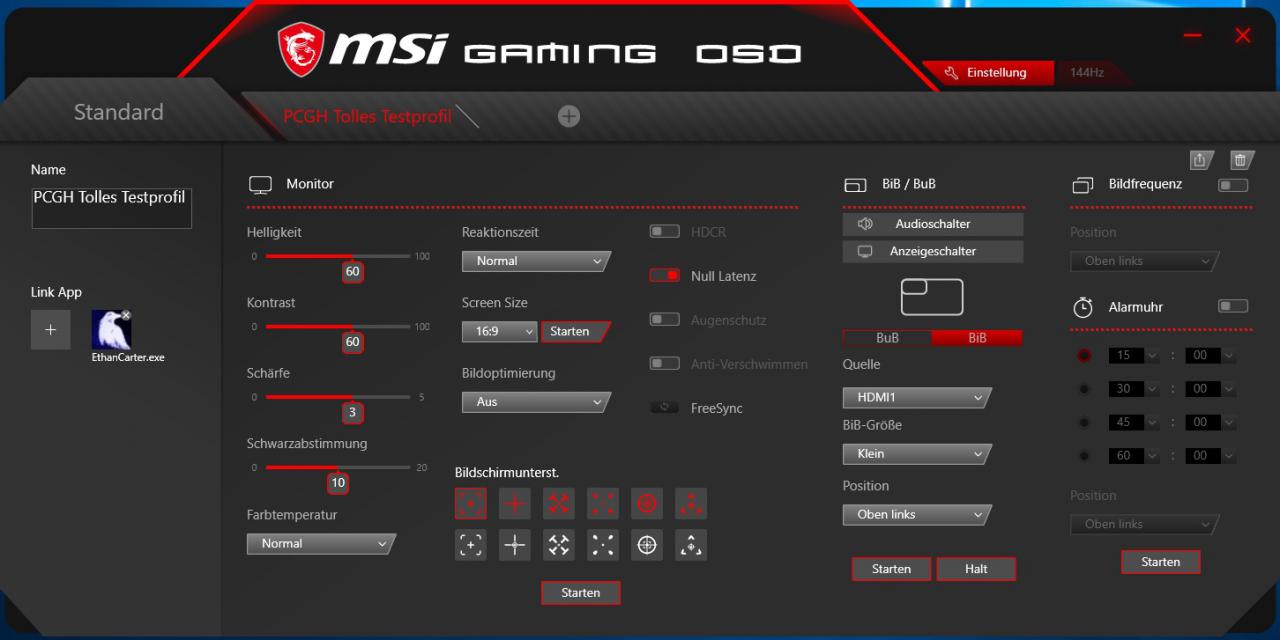Click Starten next to Screen Size
Image resolution: width=1280 pixels, height=640 pixels.
click(x=574, y=332)
